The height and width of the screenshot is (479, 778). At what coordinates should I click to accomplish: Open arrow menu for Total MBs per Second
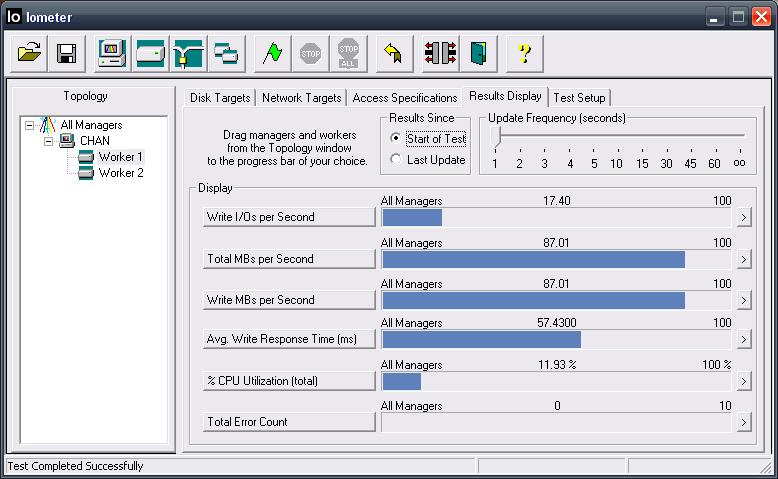(744, 260)
